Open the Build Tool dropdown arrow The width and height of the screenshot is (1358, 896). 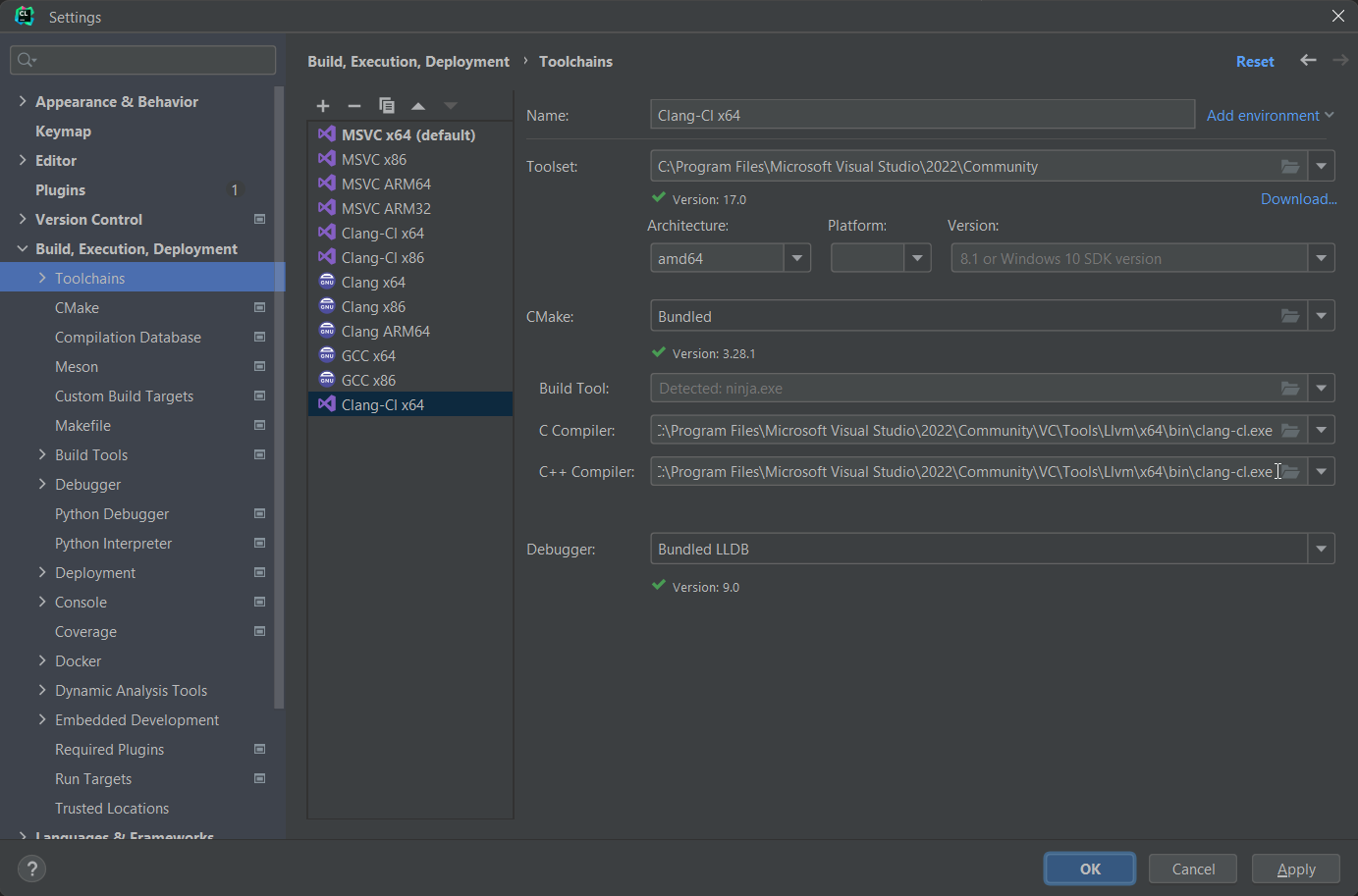1322,389
